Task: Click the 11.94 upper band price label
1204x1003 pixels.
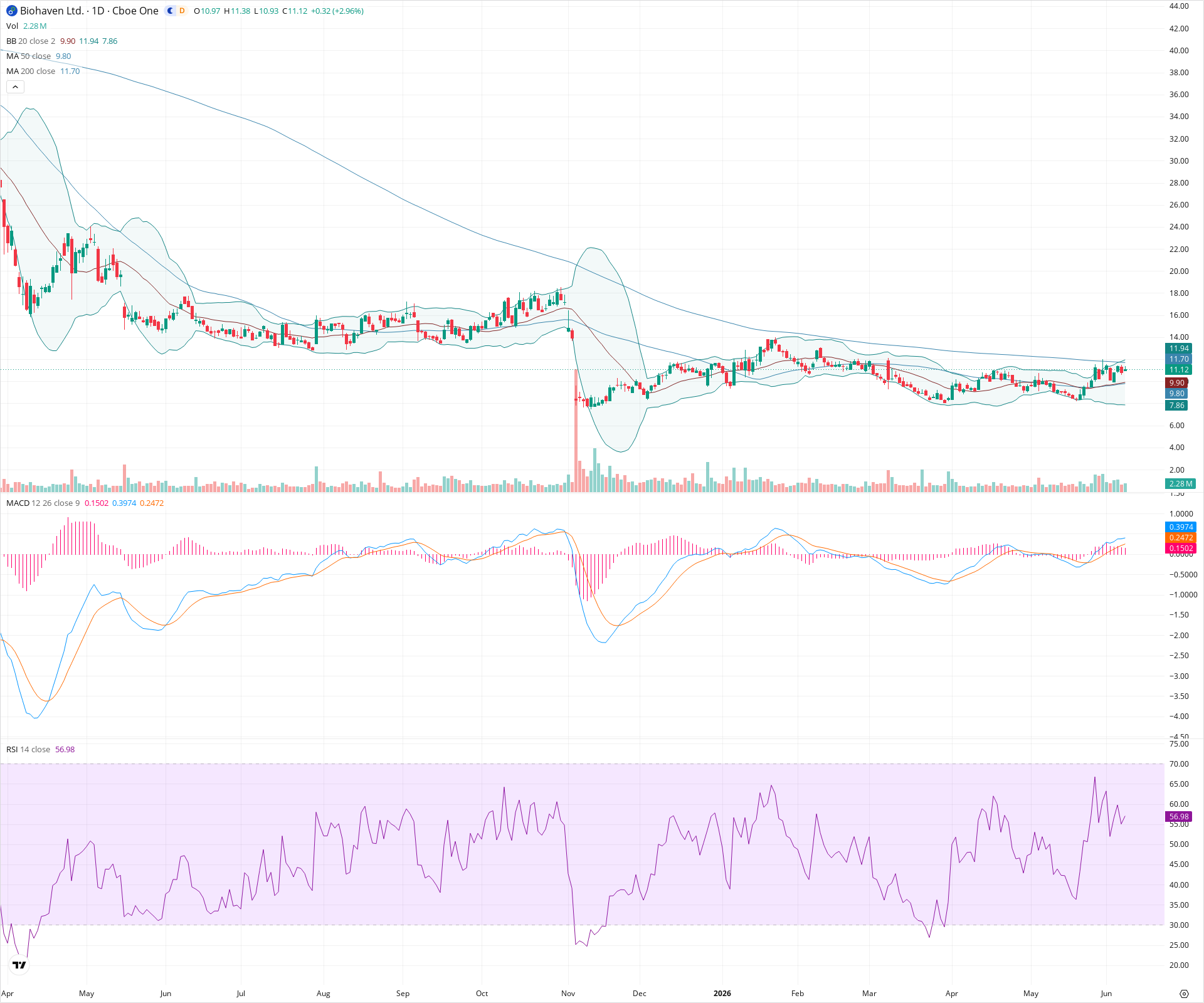Action: [x=1179, y=349]
